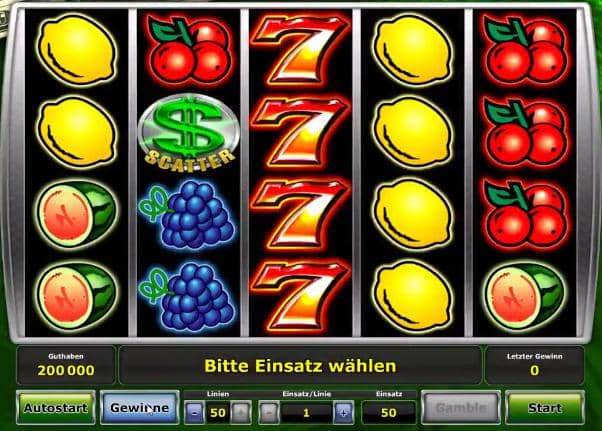Click the Guthaben balance display
Viewport: 602px width, 431px height.
[66, 365]
